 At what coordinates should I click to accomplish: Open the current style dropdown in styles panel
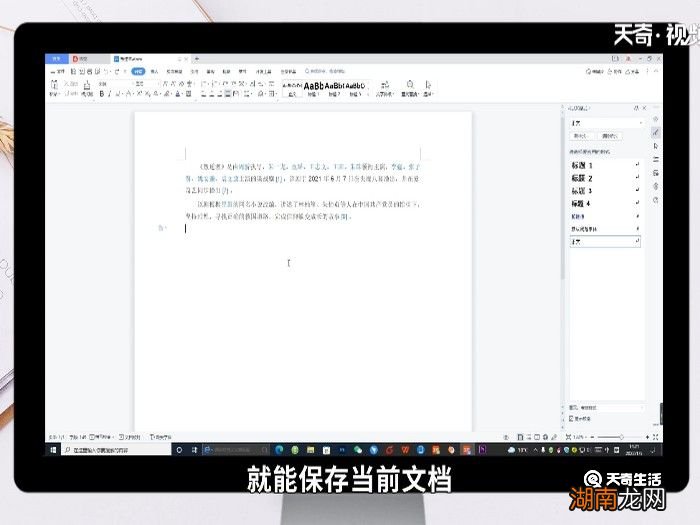click(606, 123)
